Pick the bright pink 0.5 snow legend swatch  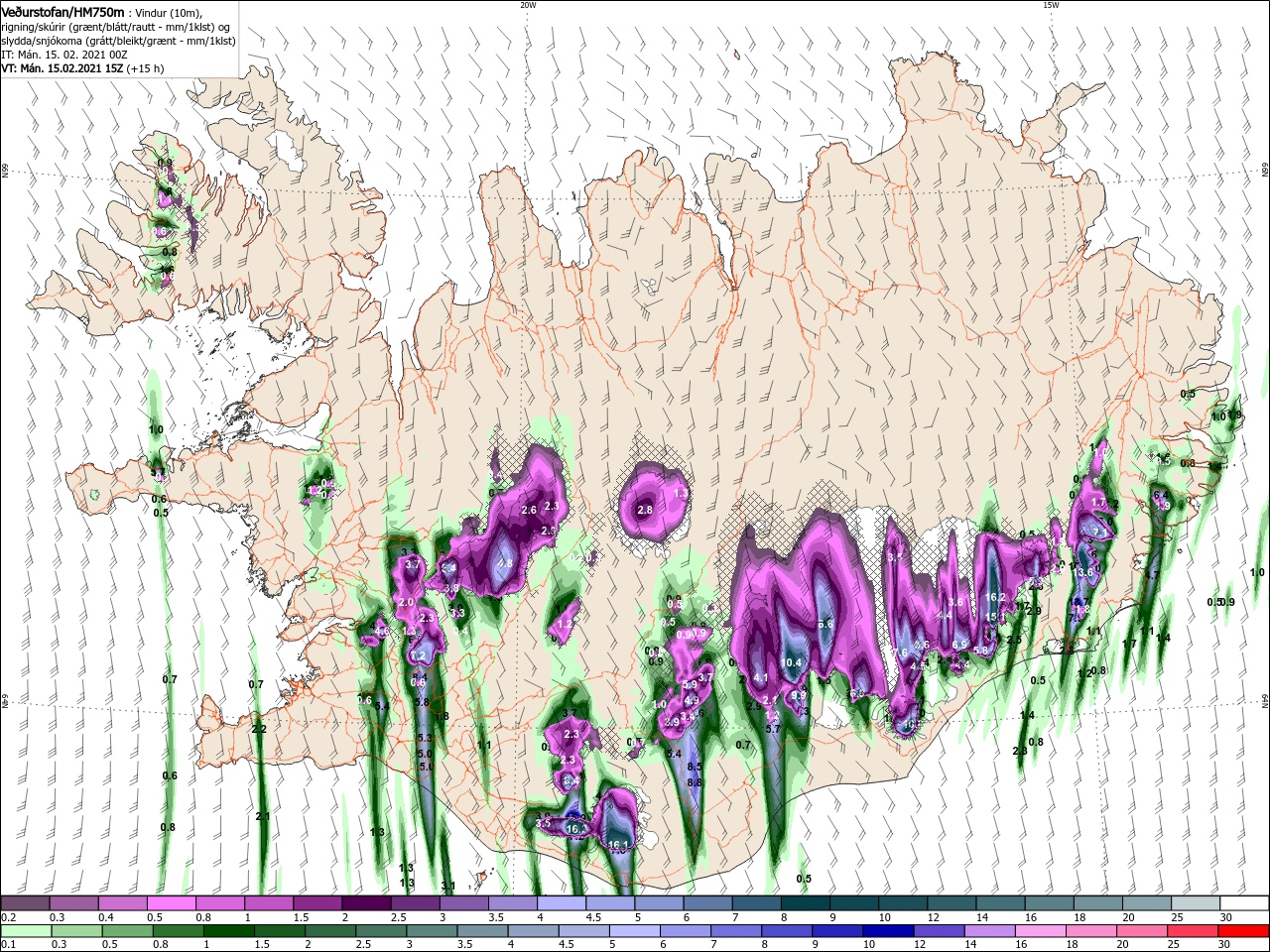pos(171,903)
